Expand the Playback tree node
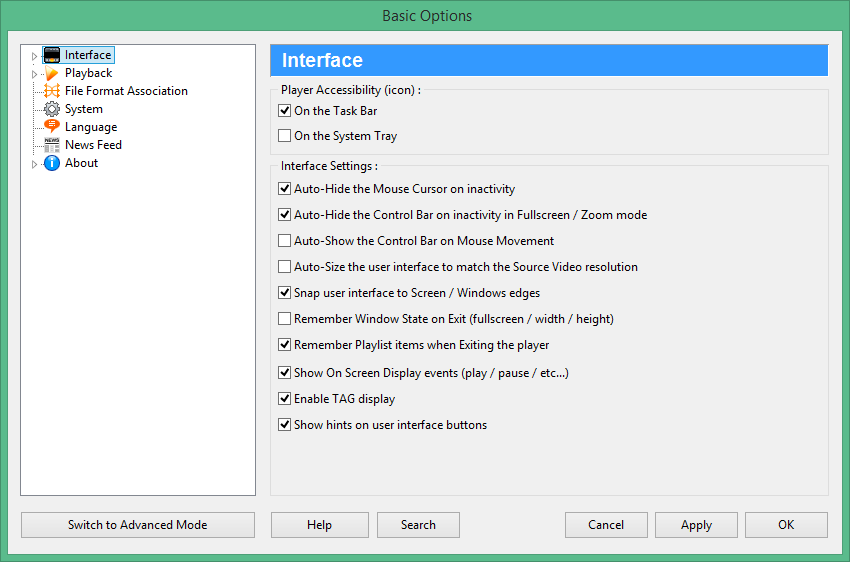The image size is (850, 562). click(34, 74)
